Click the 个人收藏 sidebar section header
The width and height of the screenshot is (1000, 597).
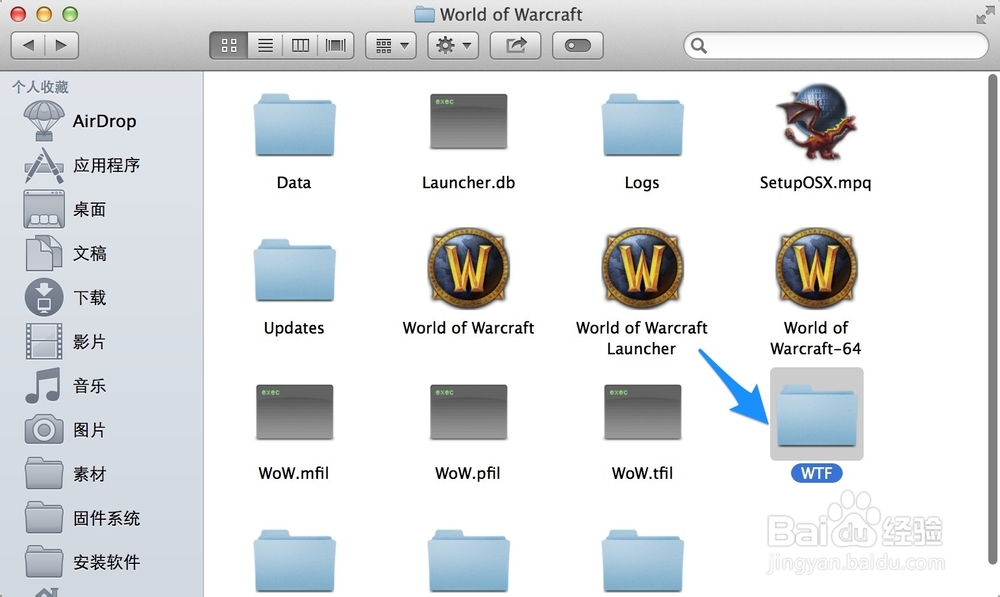[x=40, y=87]
